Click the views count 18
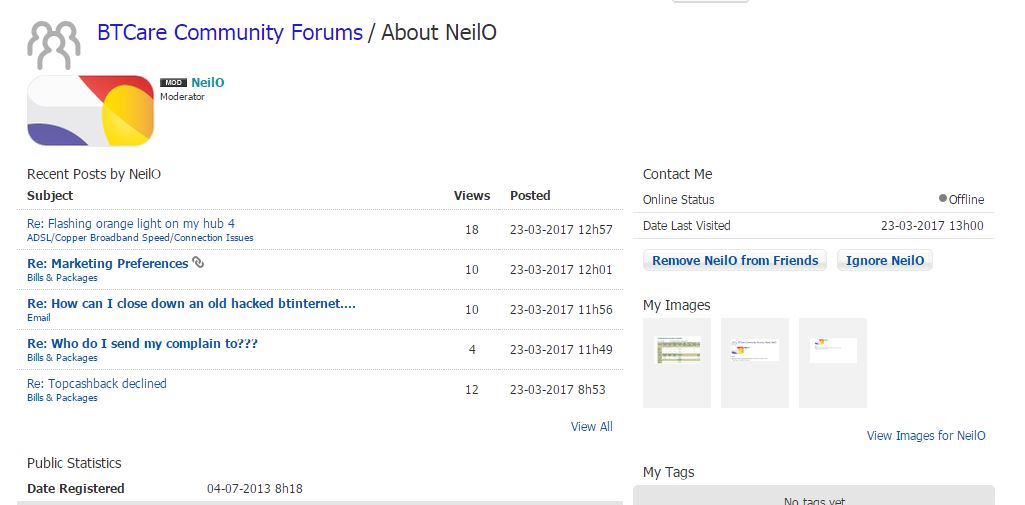 click(x=471, y=229)
